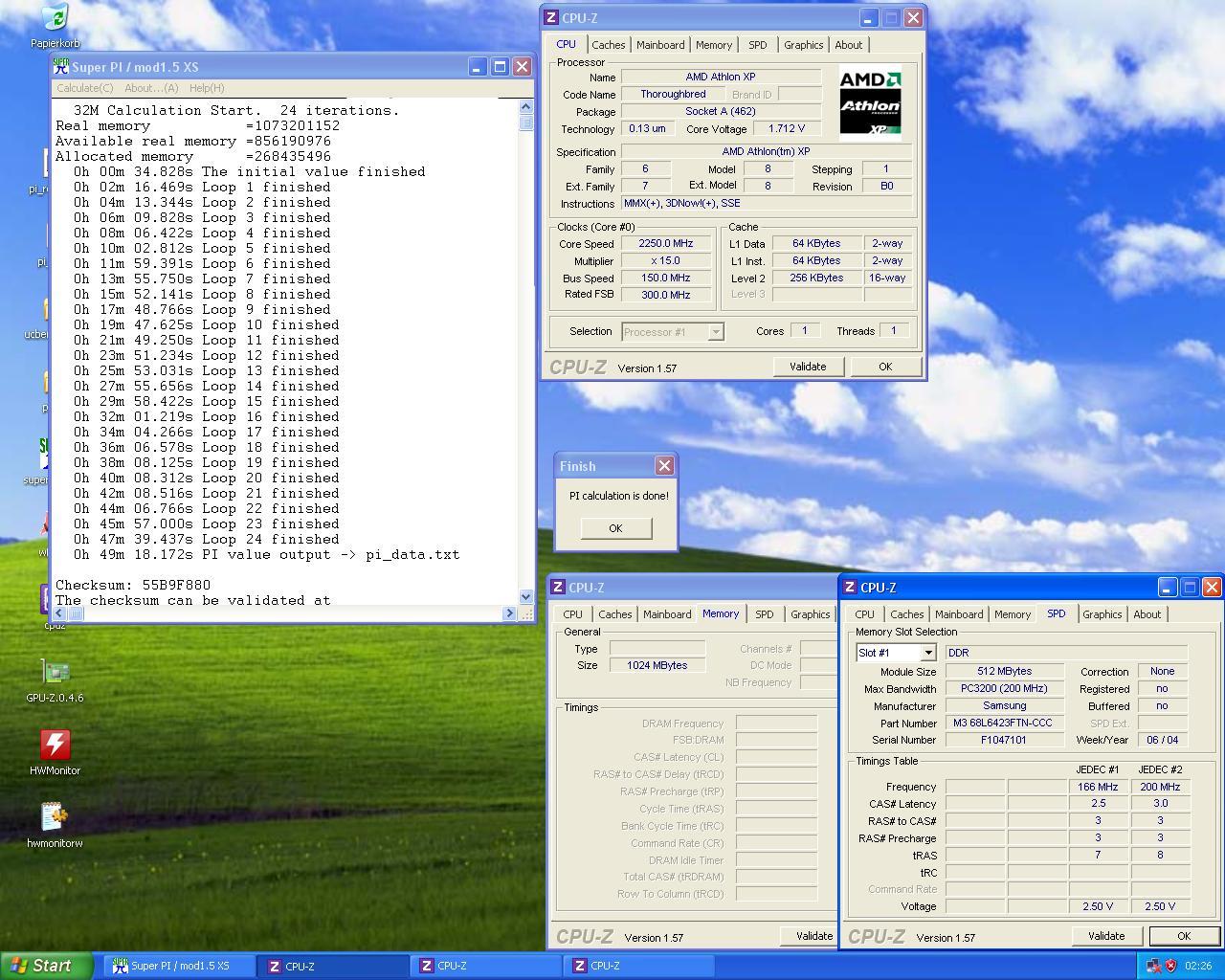Click the Part Number M3 68L6423FTN-CCC field
The width and height of the screenshot is (1225, 980).
pyautogui.click(x=1003, y=723)
